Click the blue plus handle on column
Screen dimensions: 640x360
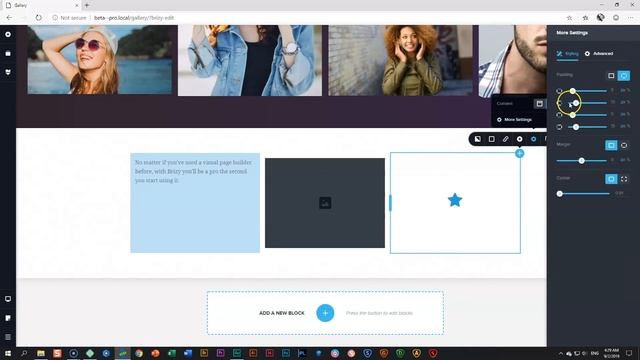(520, 153)
